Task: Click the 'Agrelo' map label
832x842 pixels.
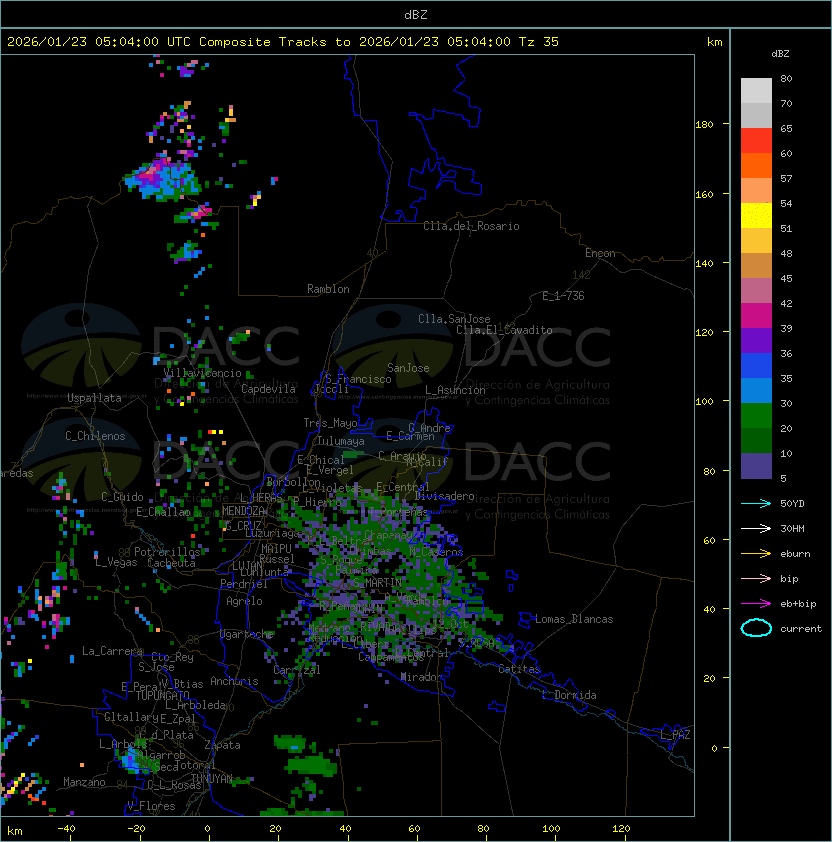Action: (x=244, y=601)
